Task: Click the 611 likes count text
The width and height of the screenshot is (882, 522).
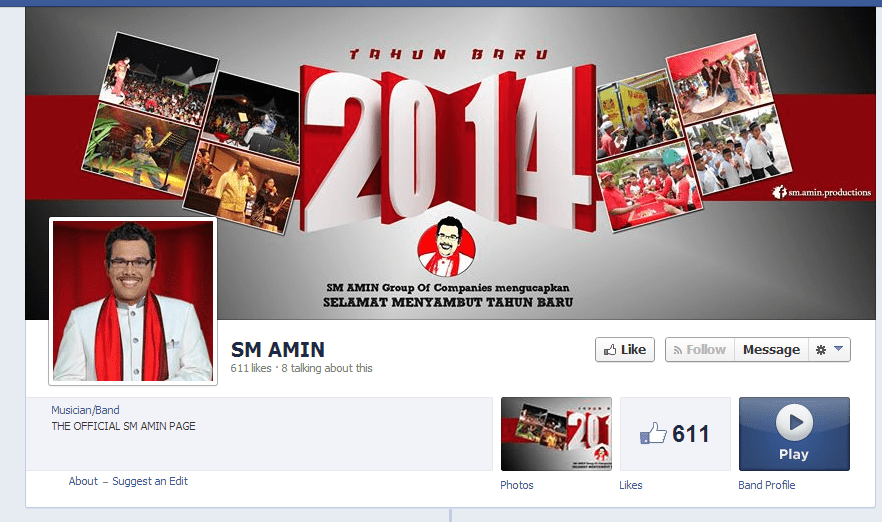Action: point(251,368)
